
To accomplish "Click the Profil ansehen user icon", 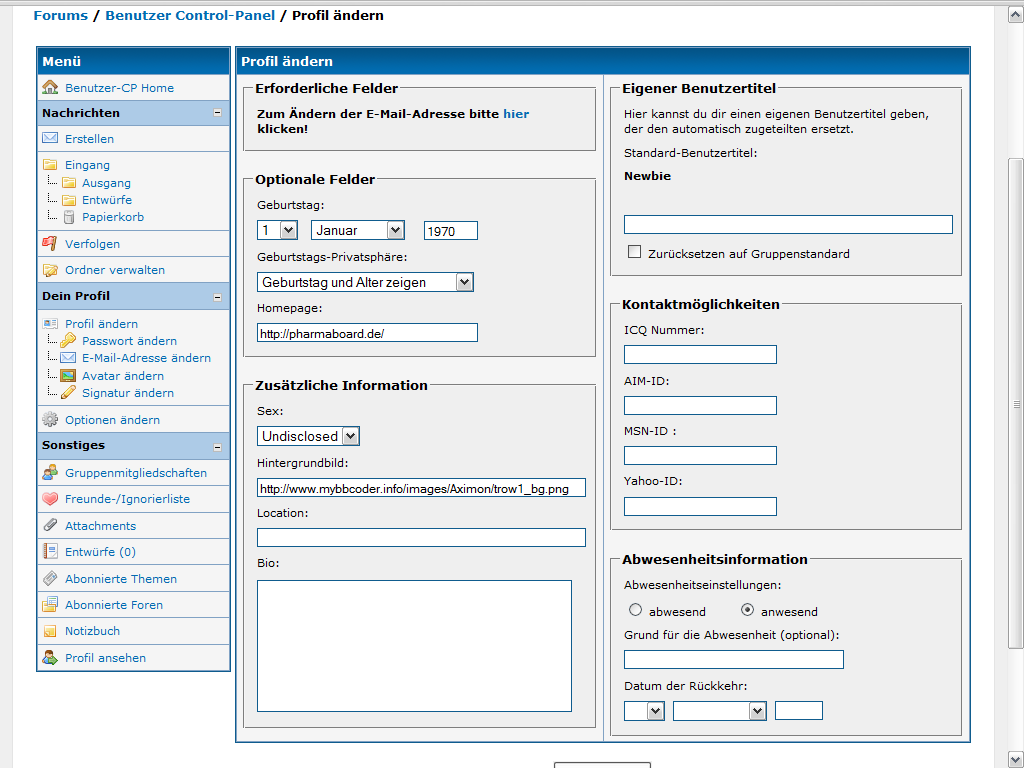I will [50, 658].
